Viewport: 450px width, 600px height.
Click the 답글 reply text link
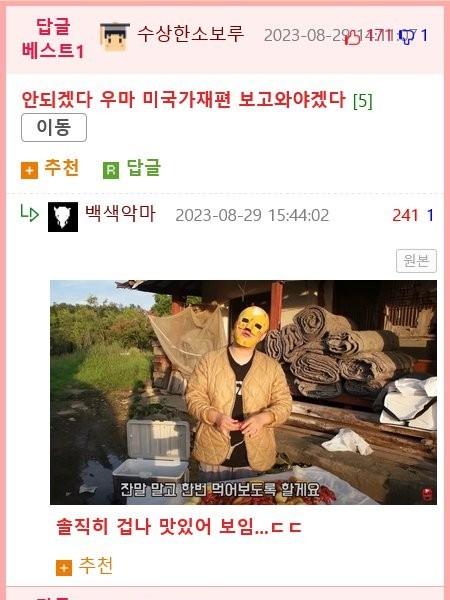point(143,168)
